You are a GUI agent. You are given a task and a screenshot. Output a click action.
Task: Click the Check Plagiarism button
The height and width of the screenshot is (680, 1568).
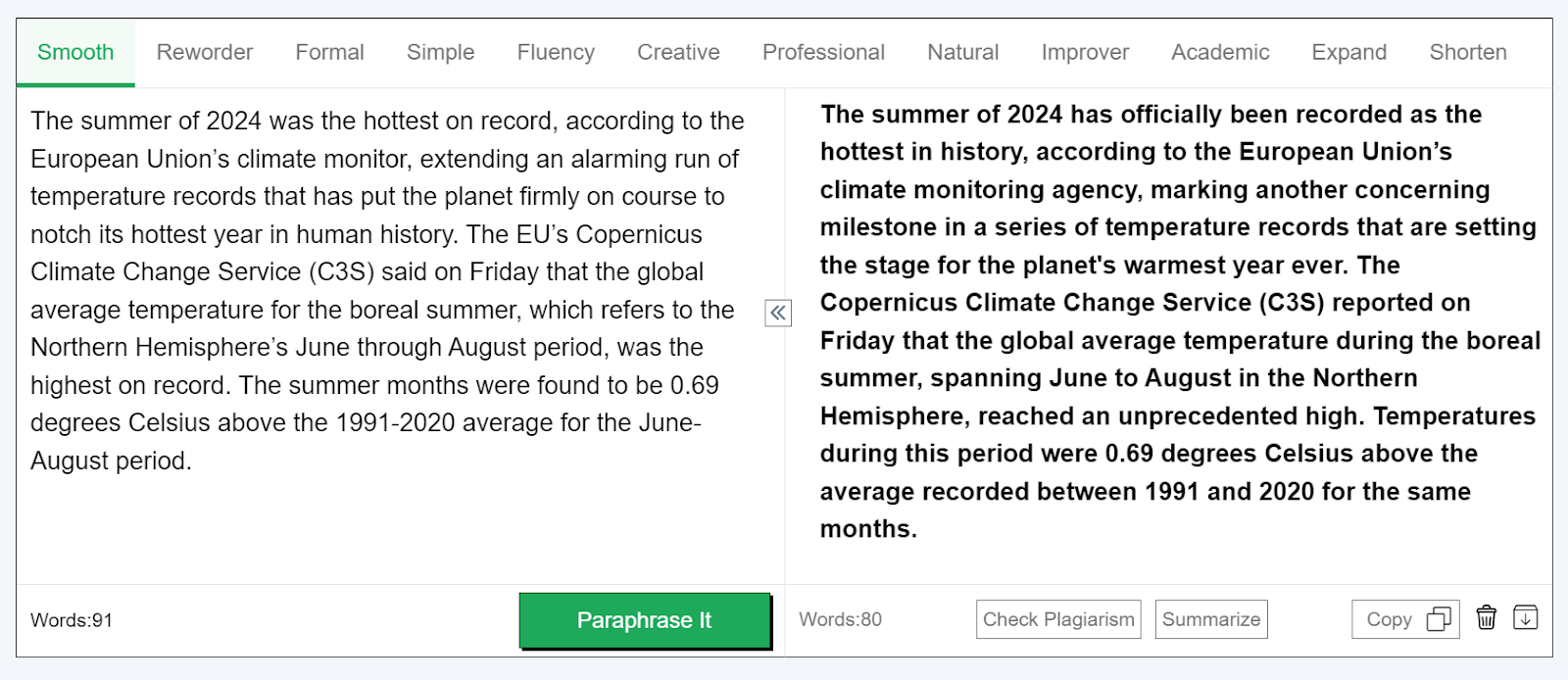pos(1058,619)
